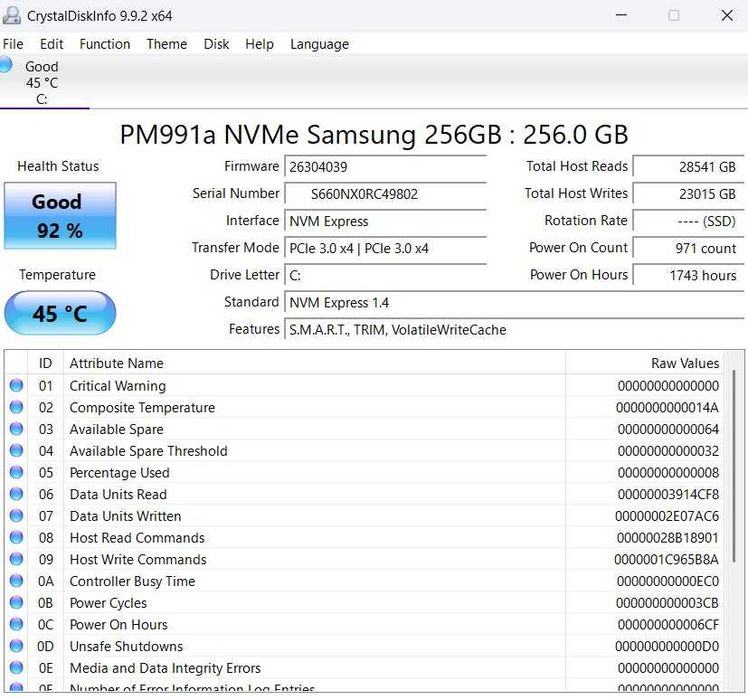
Task: Click the Features field with S.M.A.R.T., TRIM
Action: (x=514, y=330)
